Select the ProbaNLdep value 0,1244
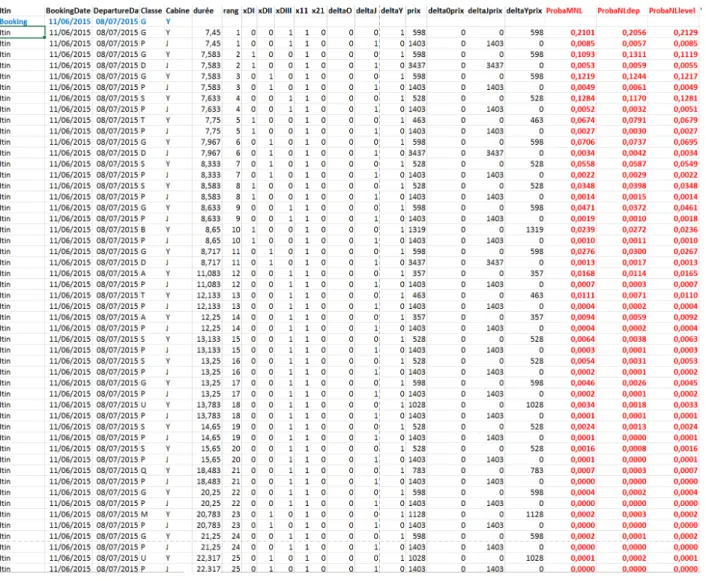The height and width of the screenshot is (581, 706). 634,76
